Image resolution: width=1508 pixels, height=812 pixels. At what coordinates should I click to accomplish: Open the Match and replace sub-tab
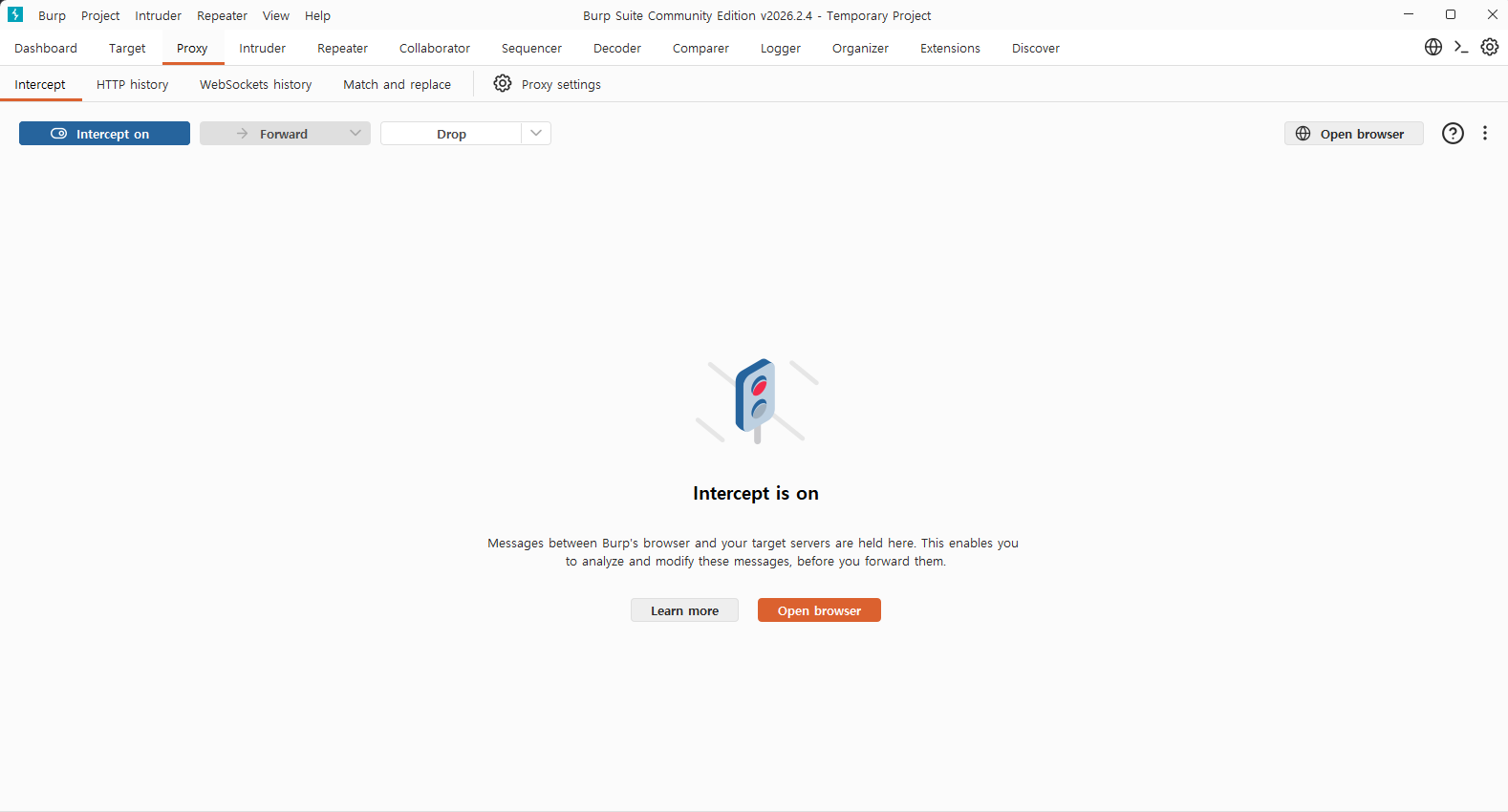397,84
